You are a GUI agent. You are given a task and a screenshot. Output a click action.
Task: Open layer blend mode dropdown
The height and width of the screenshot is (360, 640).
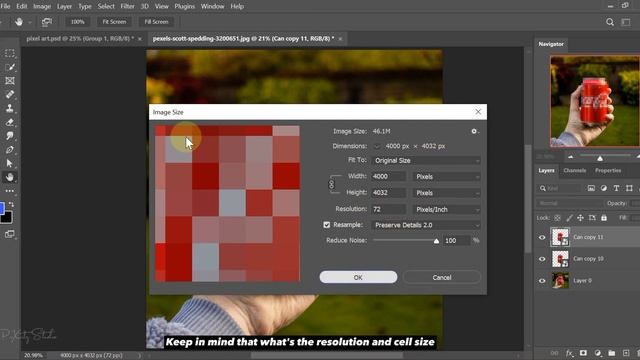tap(570, 203)
